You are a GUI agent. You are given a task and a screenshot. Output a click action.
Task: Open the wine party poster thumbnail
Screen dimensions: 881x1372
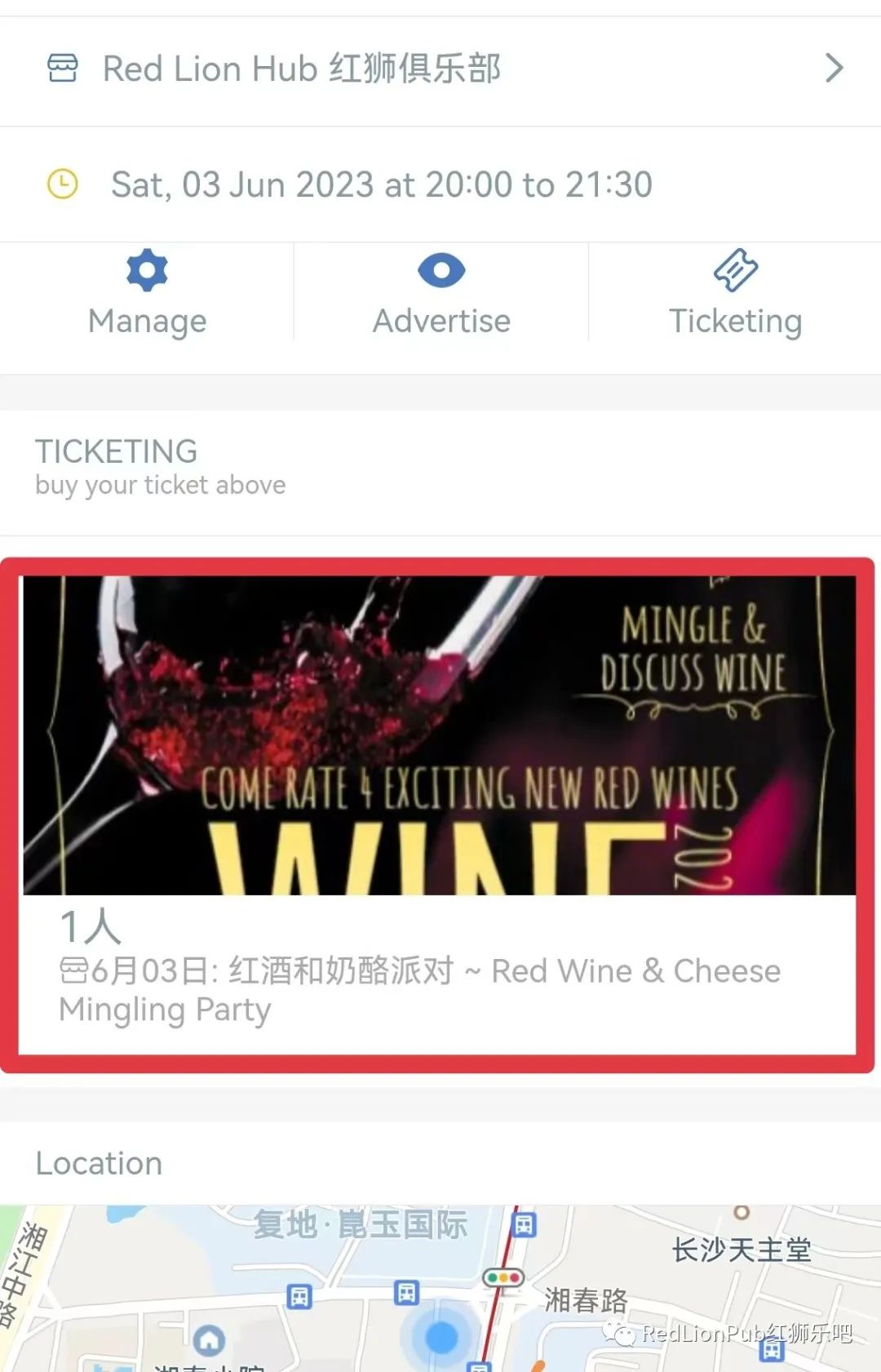(x=440, y=735)
